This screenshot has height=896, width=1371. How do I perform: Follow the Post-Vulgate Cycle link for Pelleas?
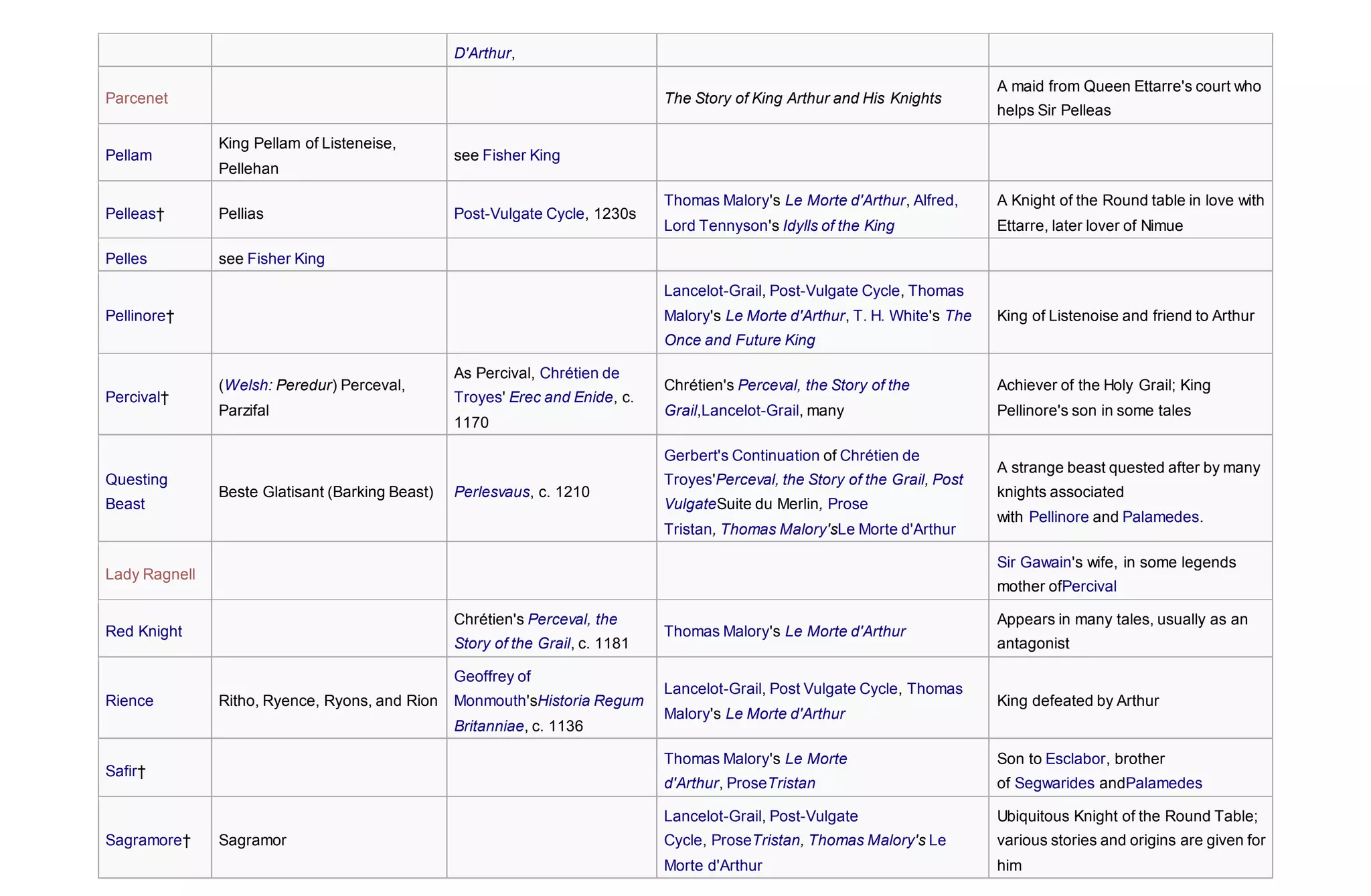click(519, 213)
